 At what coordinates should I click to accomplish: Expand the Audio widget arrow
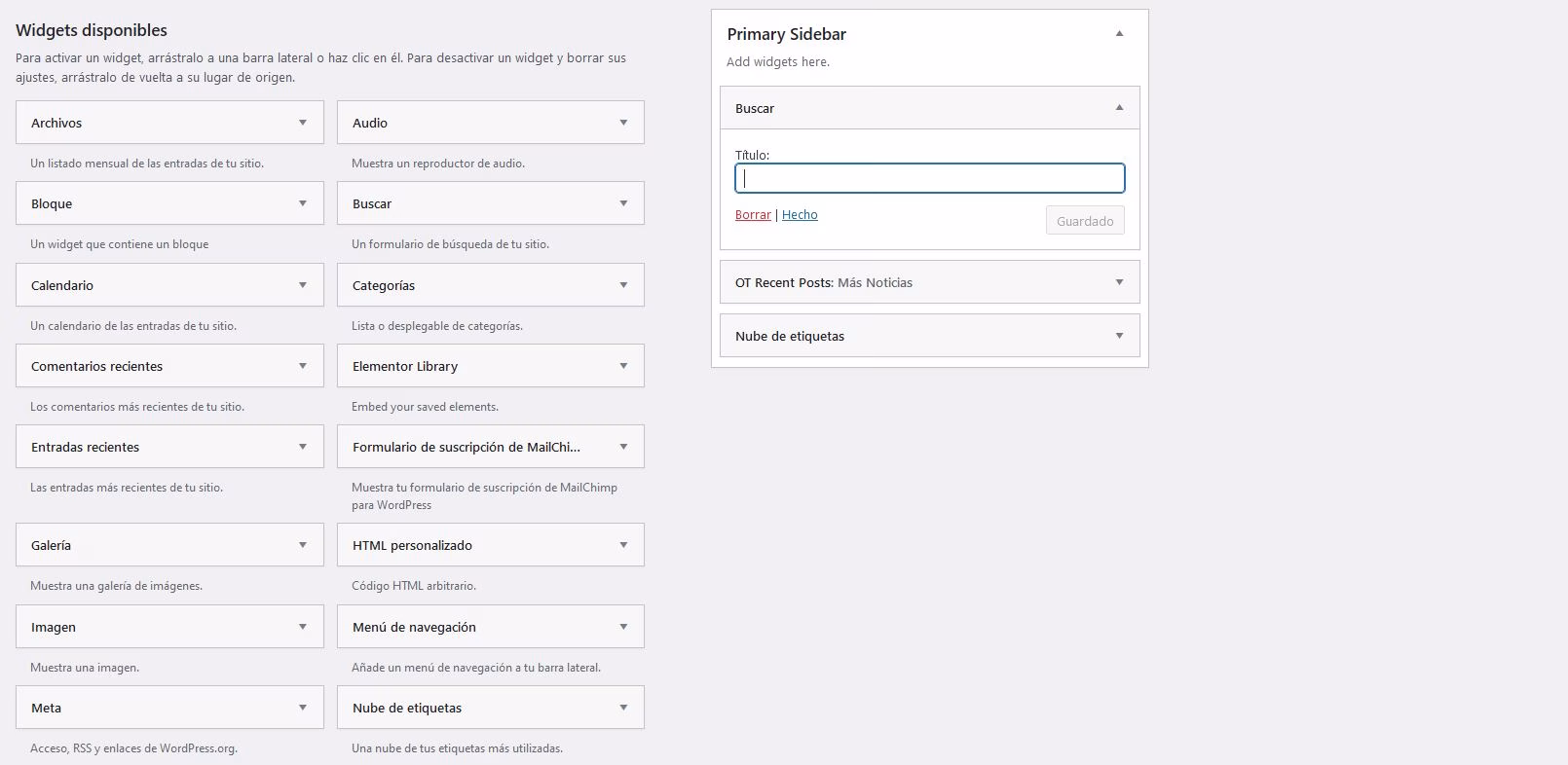pos(623,123)
